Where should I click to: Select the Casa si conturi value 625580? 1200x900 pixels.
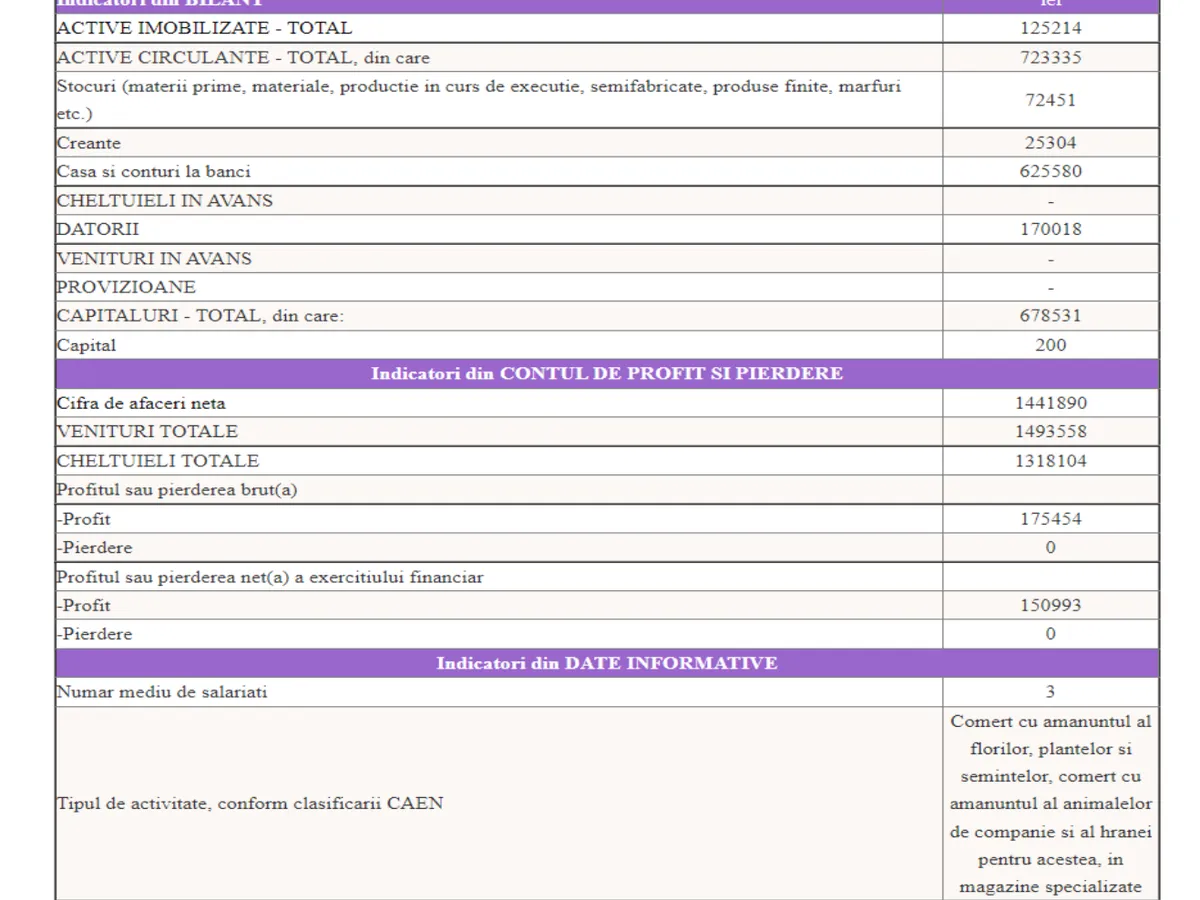[x=1050, y=171]
